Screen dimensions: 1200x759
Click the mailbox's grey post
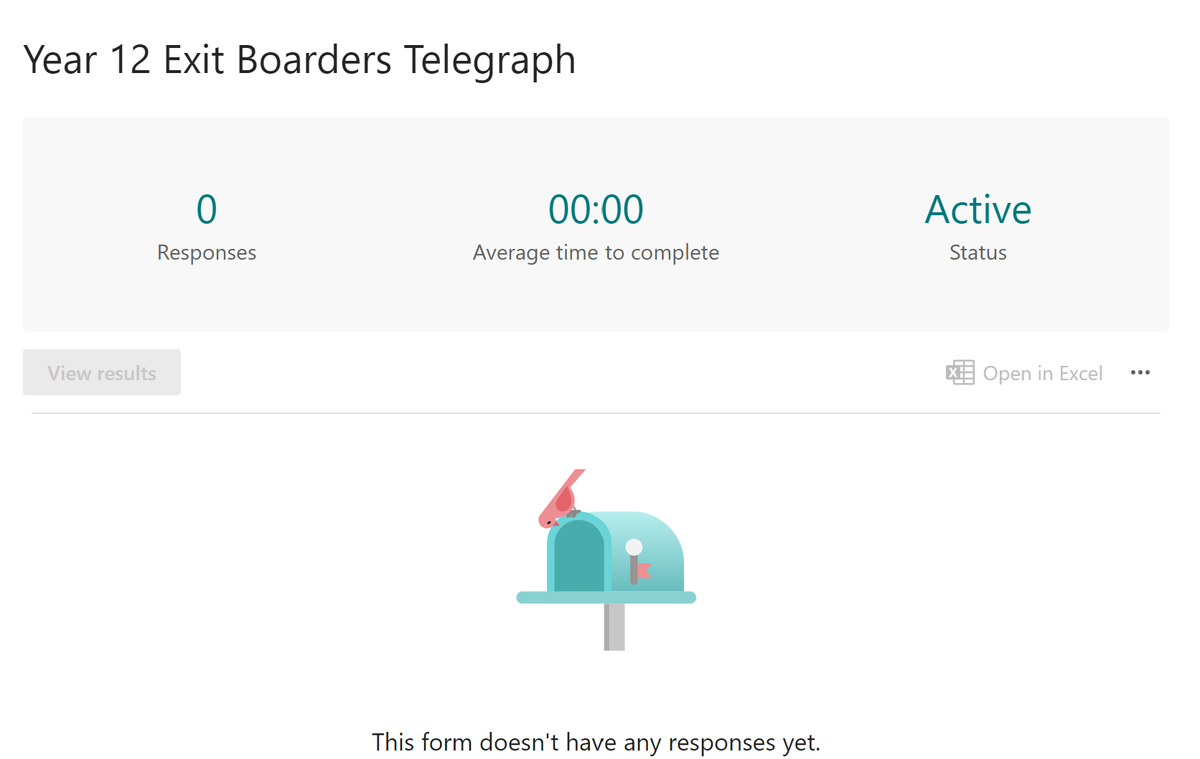coord(614,627)
